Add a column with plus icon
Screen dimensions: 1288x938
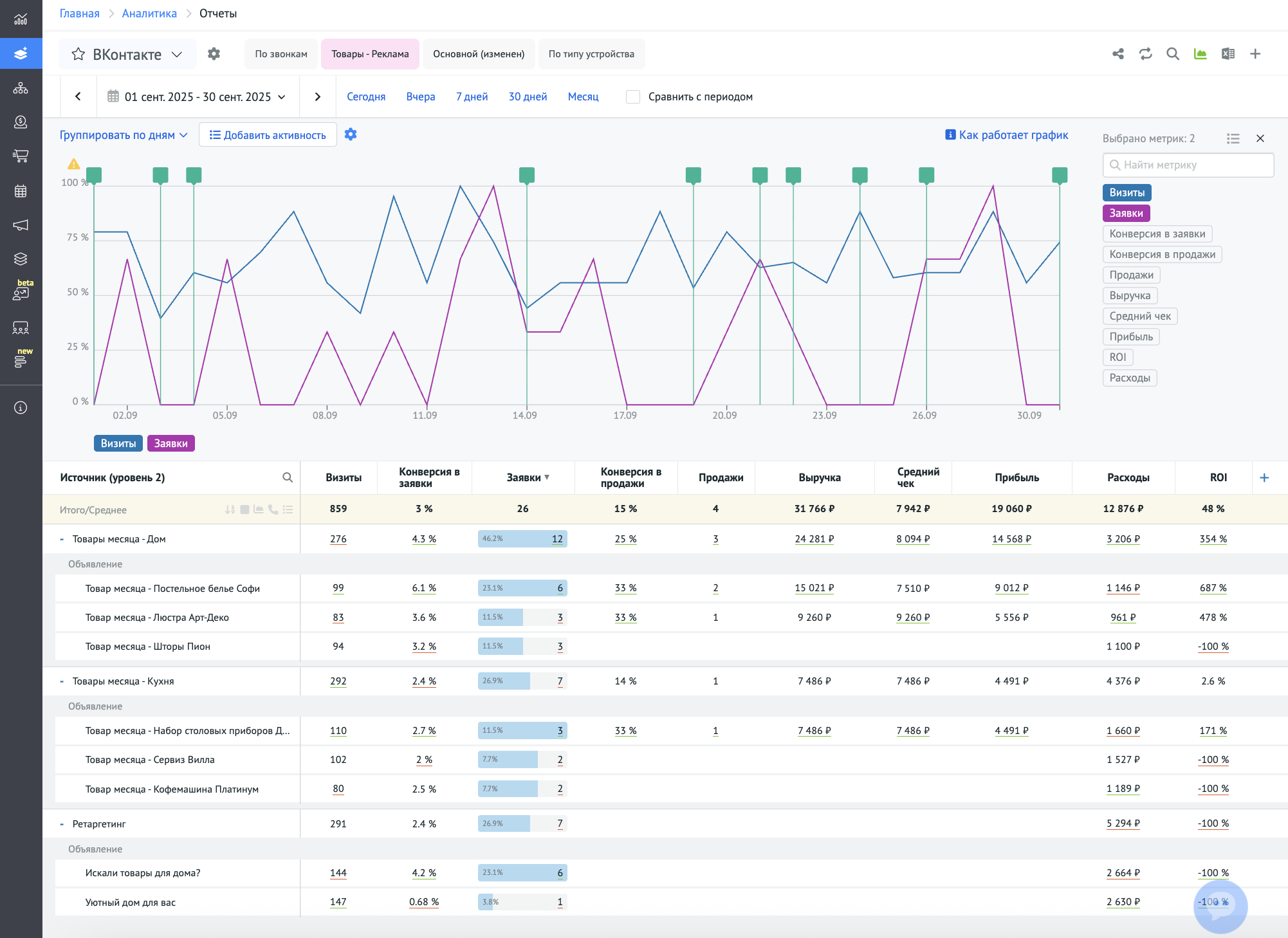click(x=1264, y=477)
